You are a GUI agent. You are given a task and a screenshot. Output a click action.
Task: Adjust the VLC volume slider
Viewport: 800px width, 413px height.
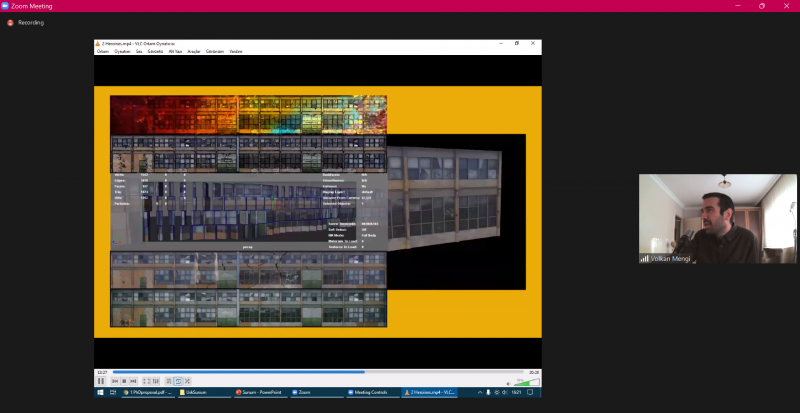click(527, 382)
